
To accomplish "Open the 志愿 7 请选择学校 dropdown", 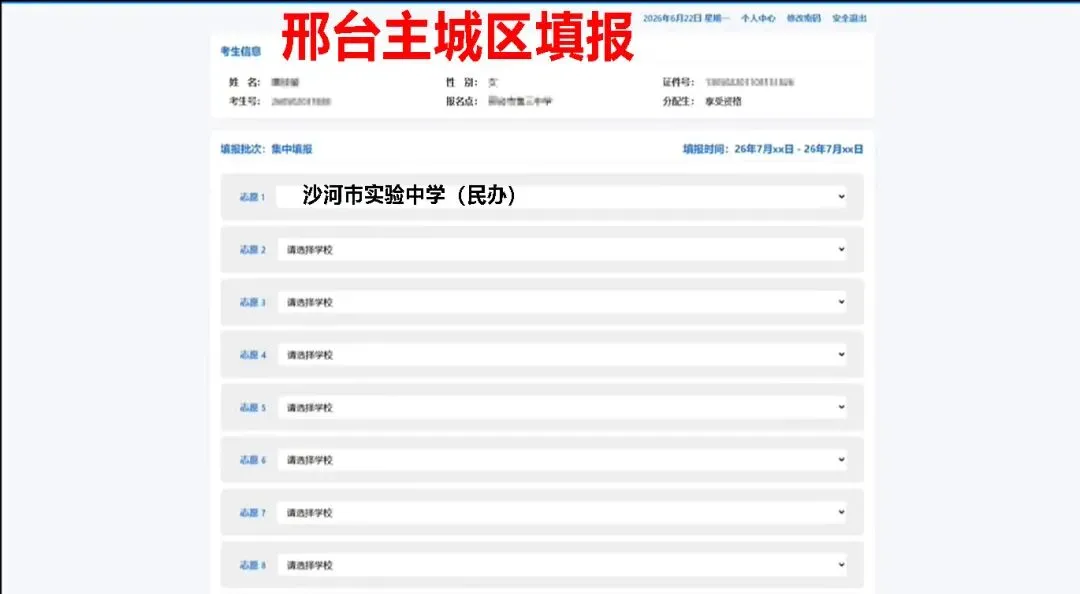I will [562, 512].
